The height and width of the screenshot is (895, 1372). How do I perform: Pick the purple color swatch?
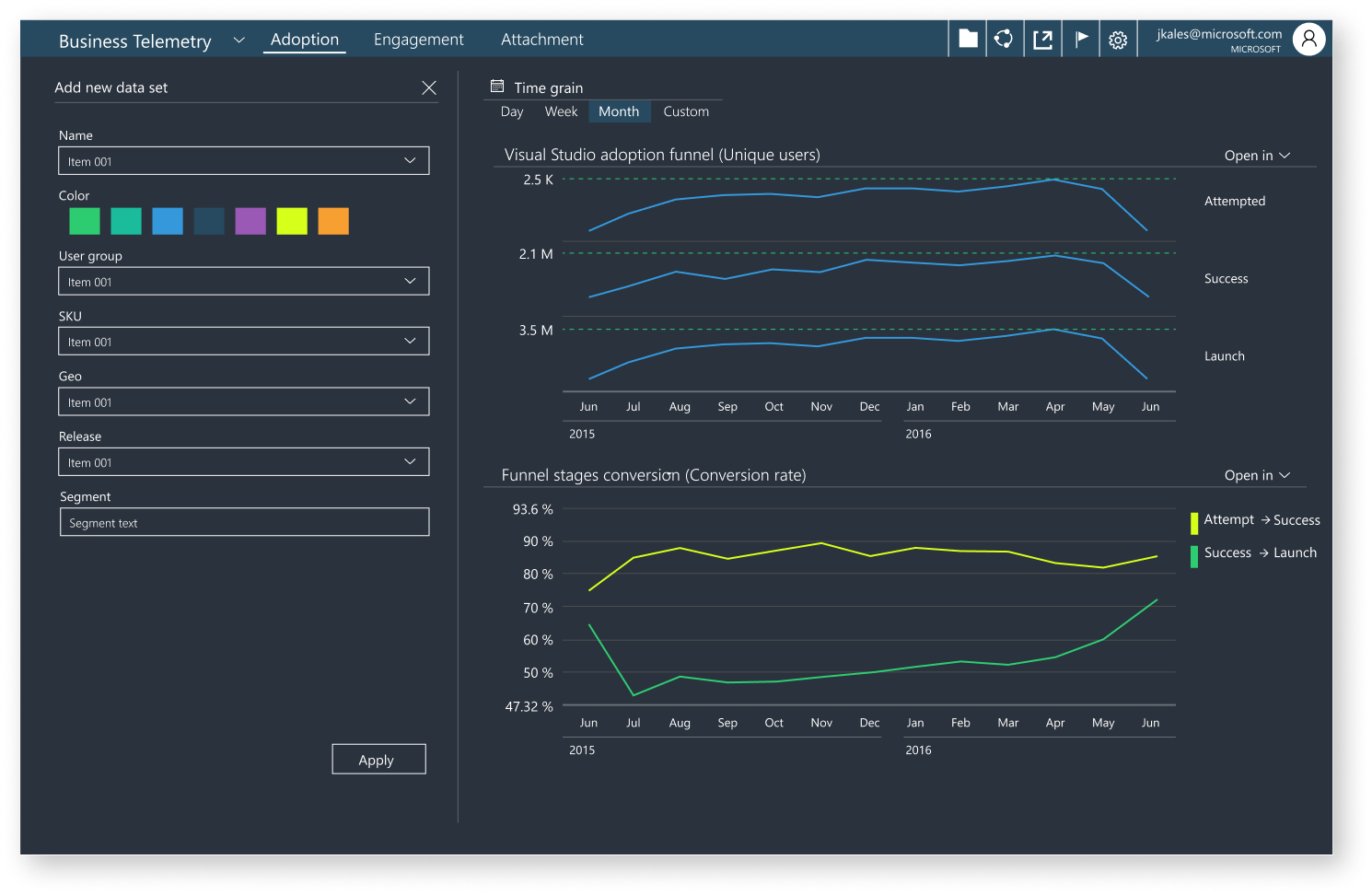[x=250, y=221]
